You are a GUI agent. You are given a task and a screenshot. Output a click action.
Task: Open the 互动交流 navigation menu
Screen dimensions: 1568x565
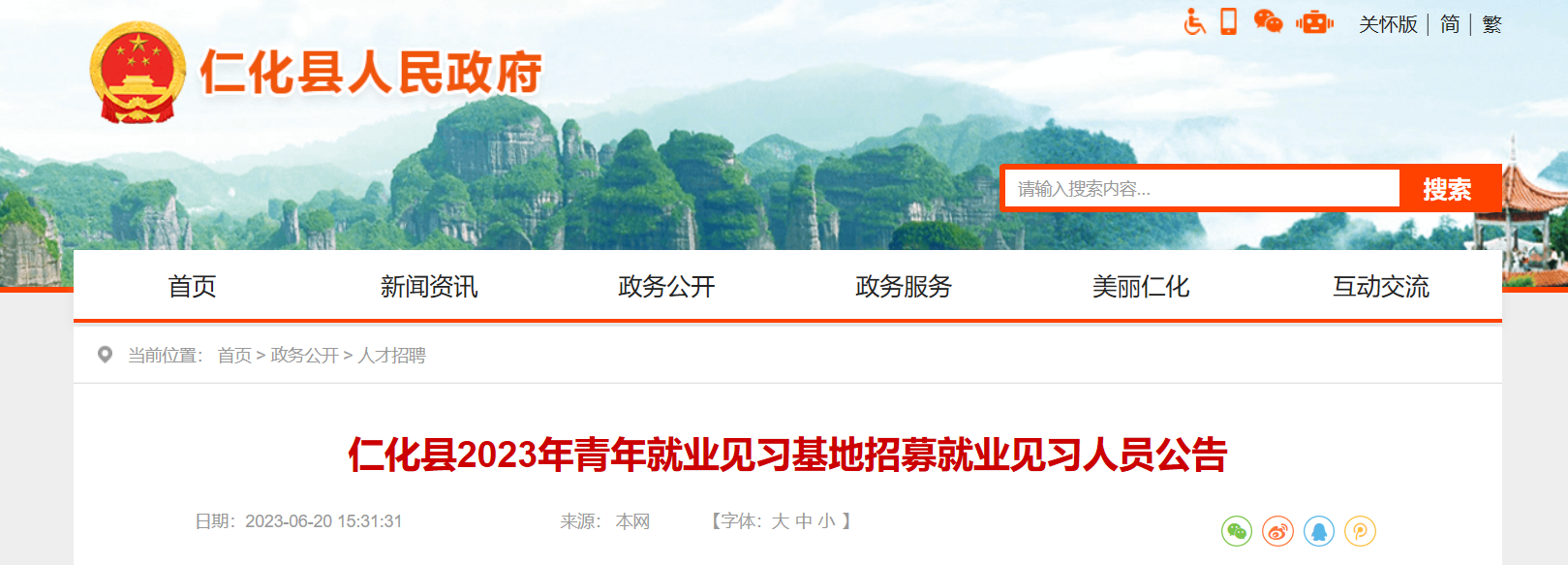tap(1381, 286)
